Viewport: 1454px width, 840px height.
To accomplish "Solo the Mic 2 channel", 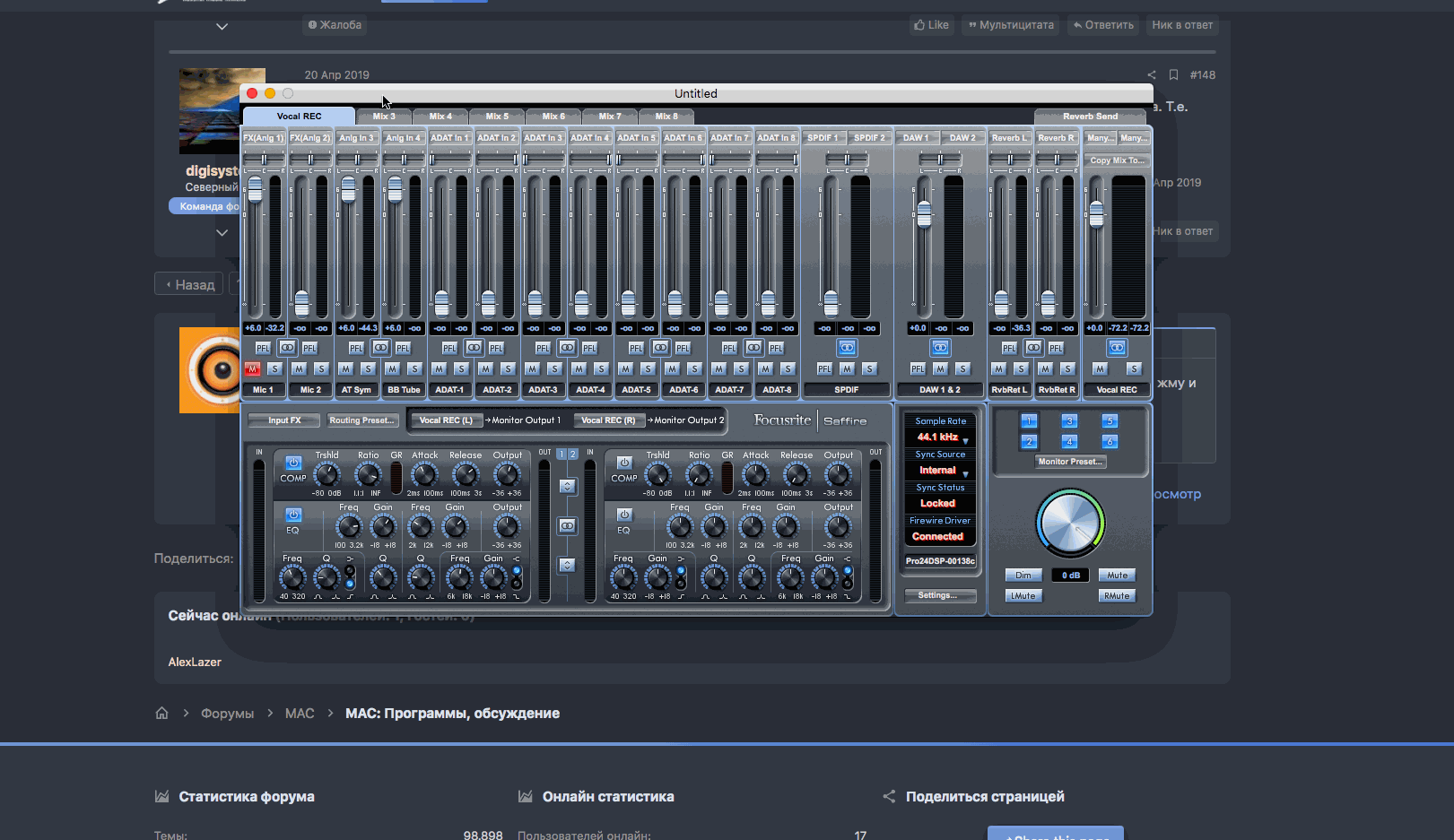I will click(321, 368).
